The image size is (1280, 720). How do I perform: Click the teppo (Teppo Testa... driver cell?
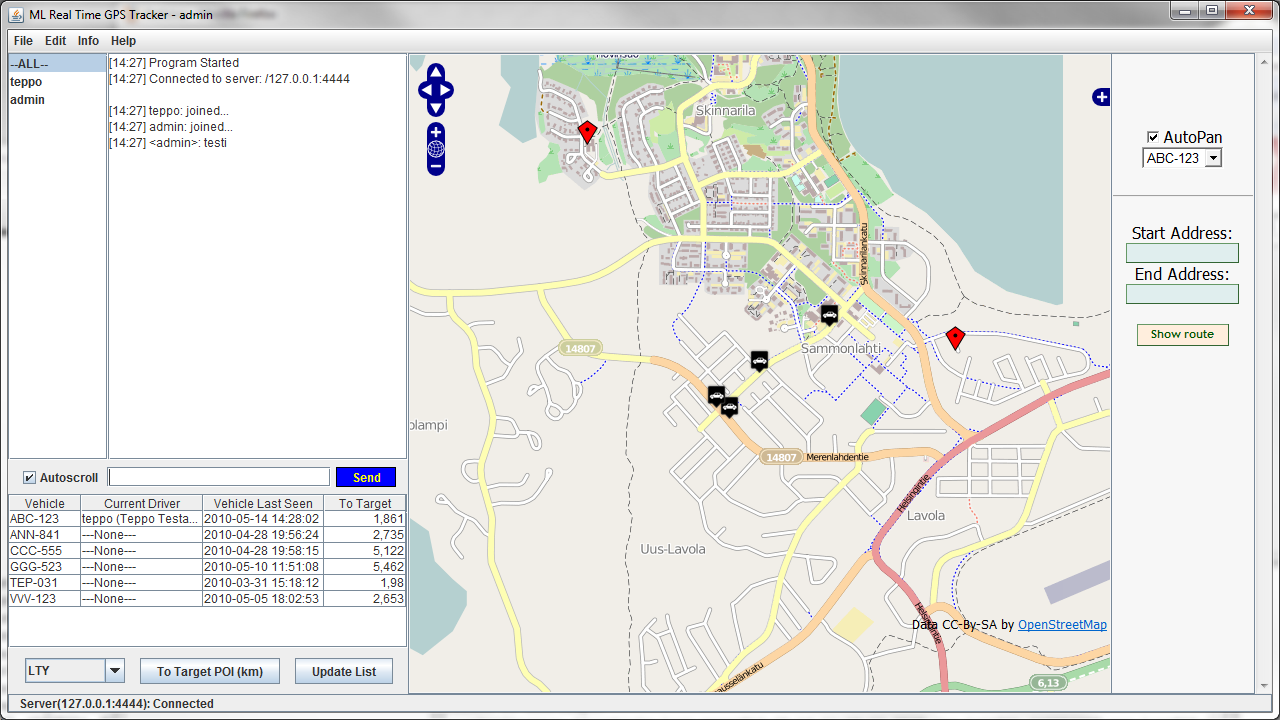point(141,519)
